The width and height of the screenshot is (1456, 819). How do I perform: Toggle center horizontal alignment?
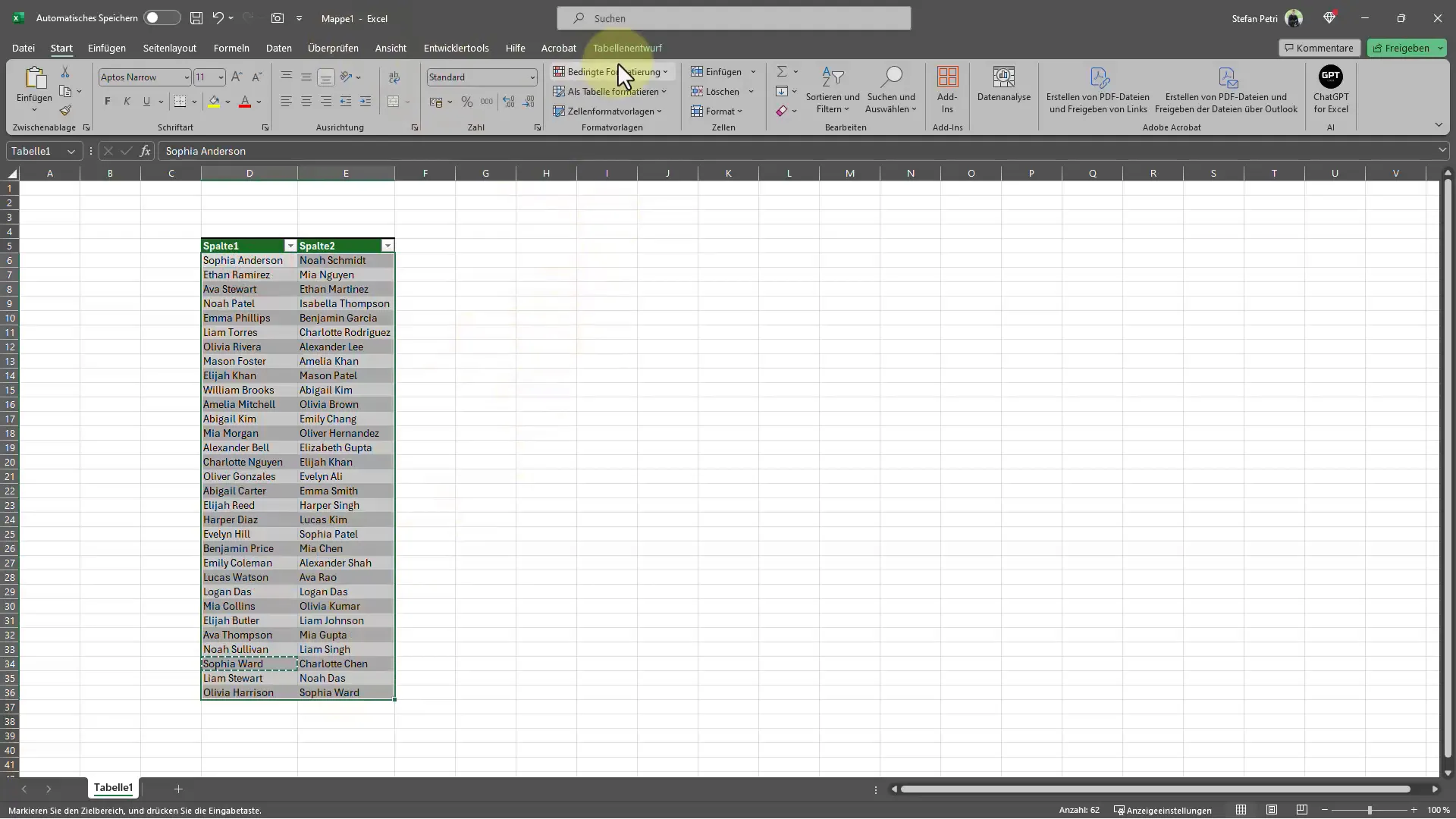(x=306, y=102)
